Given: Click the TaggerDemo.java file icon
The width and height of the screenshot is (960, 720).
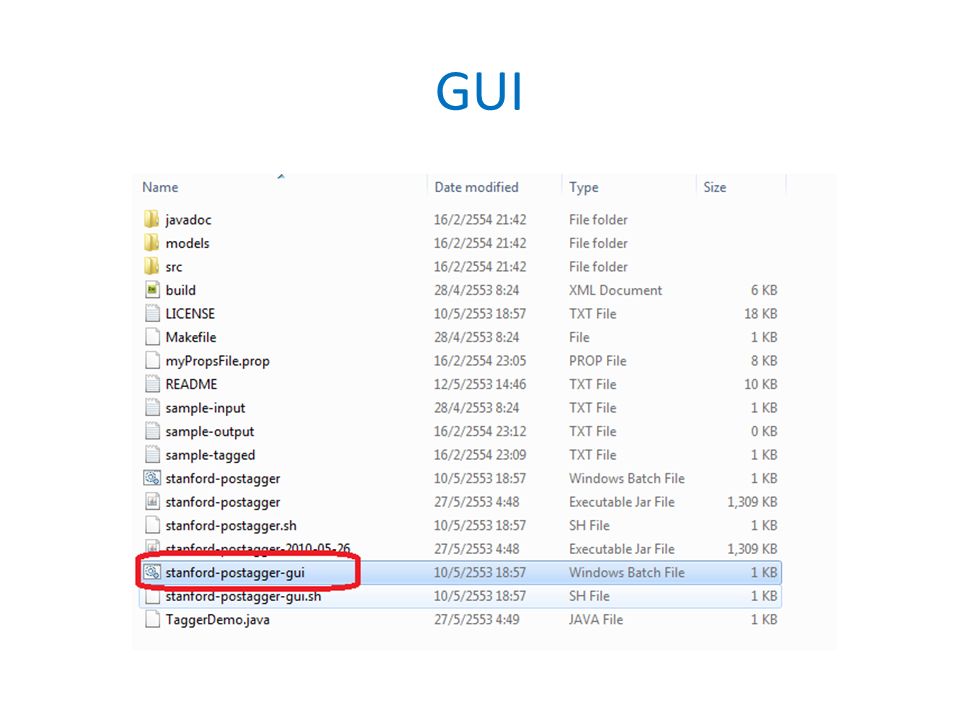Looking at the screenshot, I should pos(152,620).
